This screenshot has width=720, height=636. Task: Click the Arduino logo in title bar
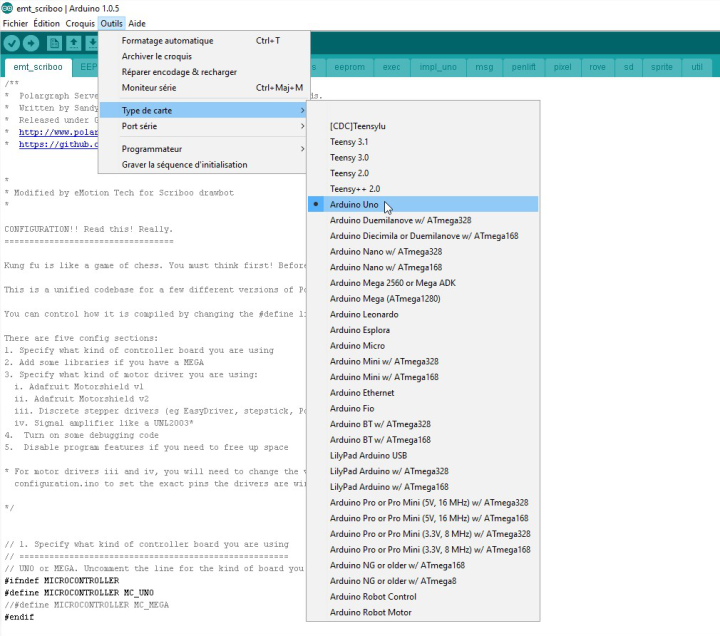click(x=7, y=8)
